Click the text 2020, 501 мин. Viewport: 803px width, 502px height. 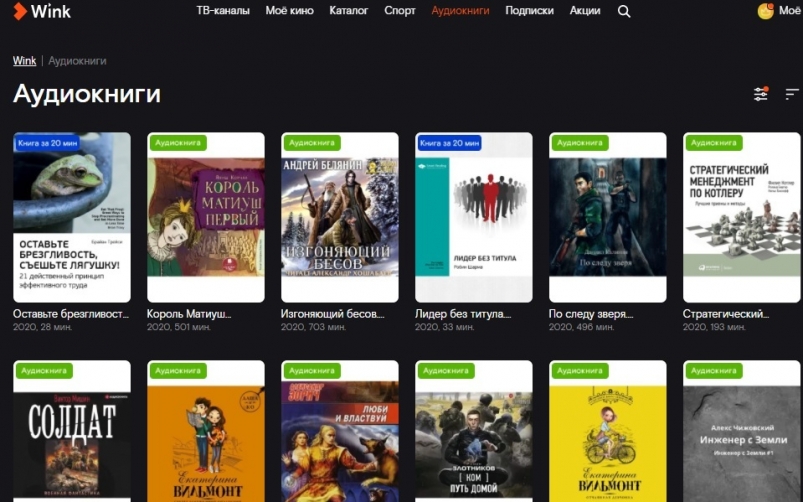[x=179, y=327]
